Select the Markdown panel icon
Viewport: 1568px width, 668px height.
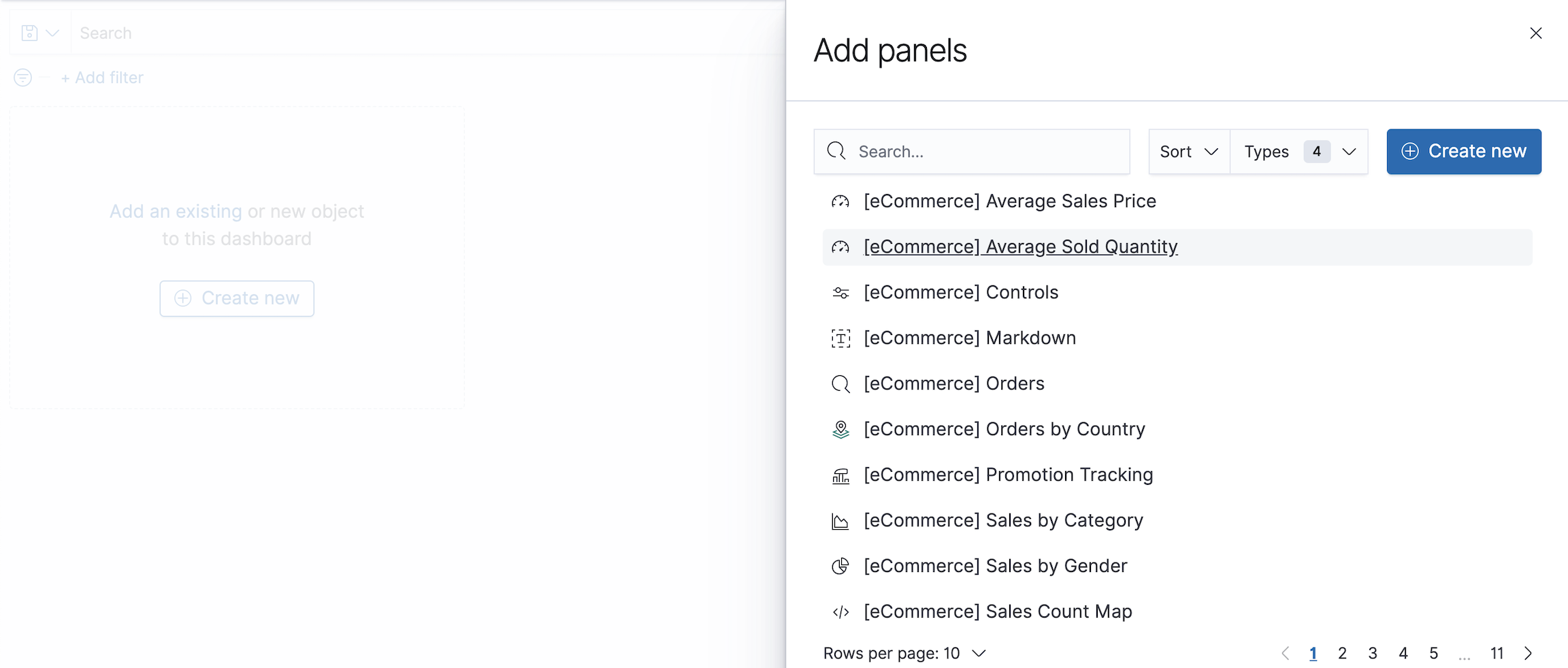(841, 338)
